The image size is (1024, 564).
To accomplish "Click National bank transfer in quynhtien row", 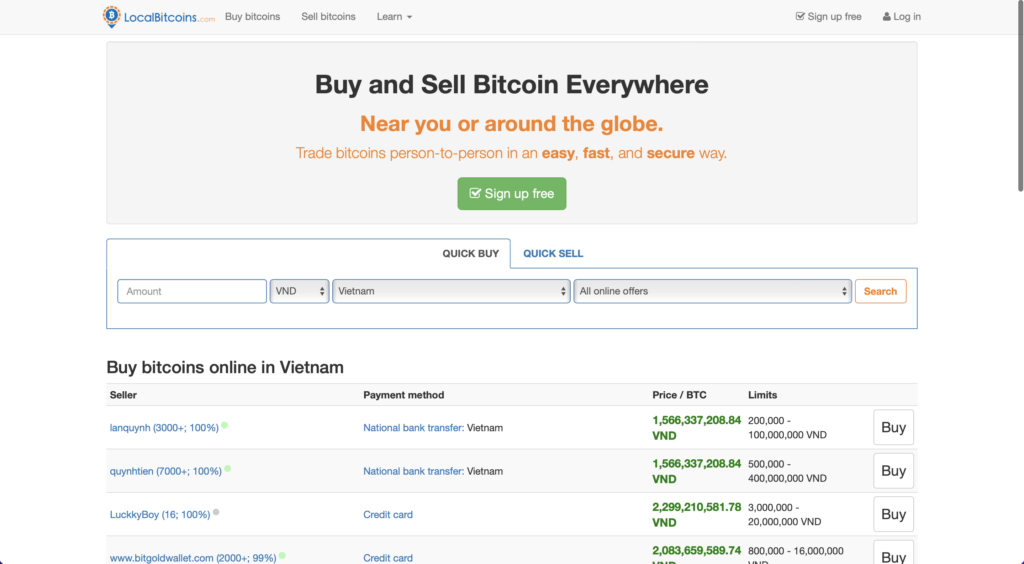I will point(413,471).
